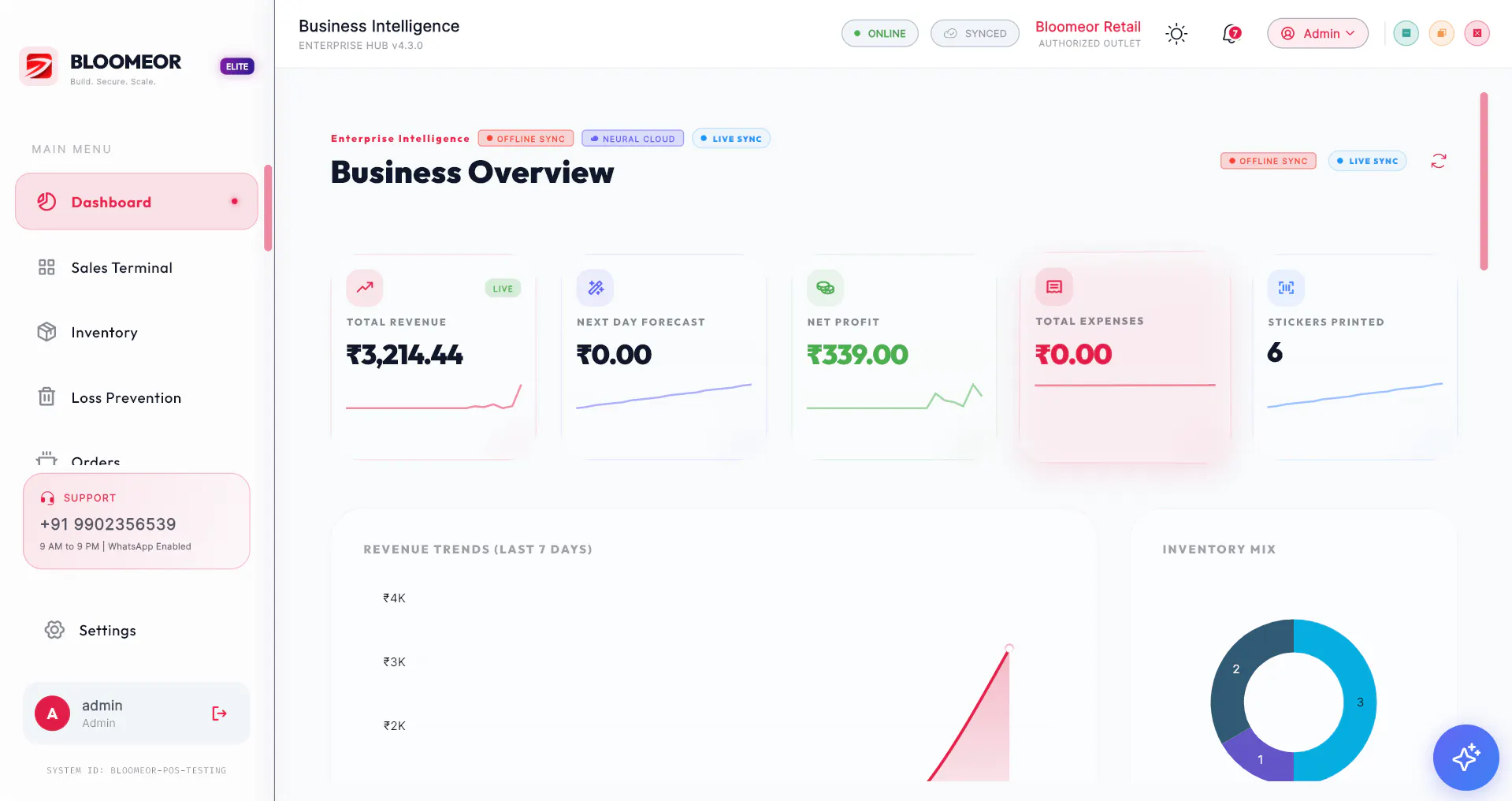Click the Stickers Printed barcode icon
This screenshot has width=1512, height=801.
pos(1287,288)
